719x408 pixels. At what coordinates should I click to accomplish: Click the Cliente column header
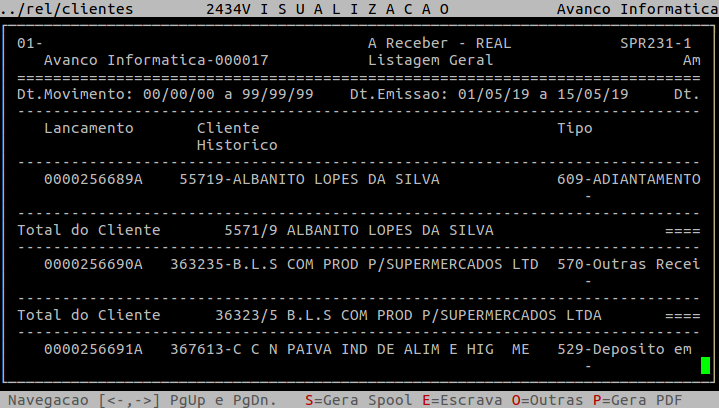click(x=228, y=128)
